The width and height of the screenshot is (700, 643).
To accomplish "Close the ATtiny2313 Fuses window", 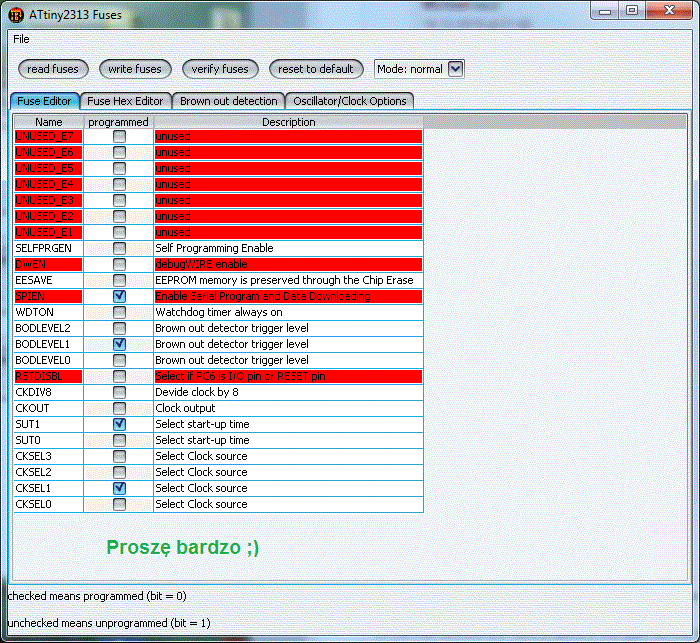I will (x=669, y=11).
